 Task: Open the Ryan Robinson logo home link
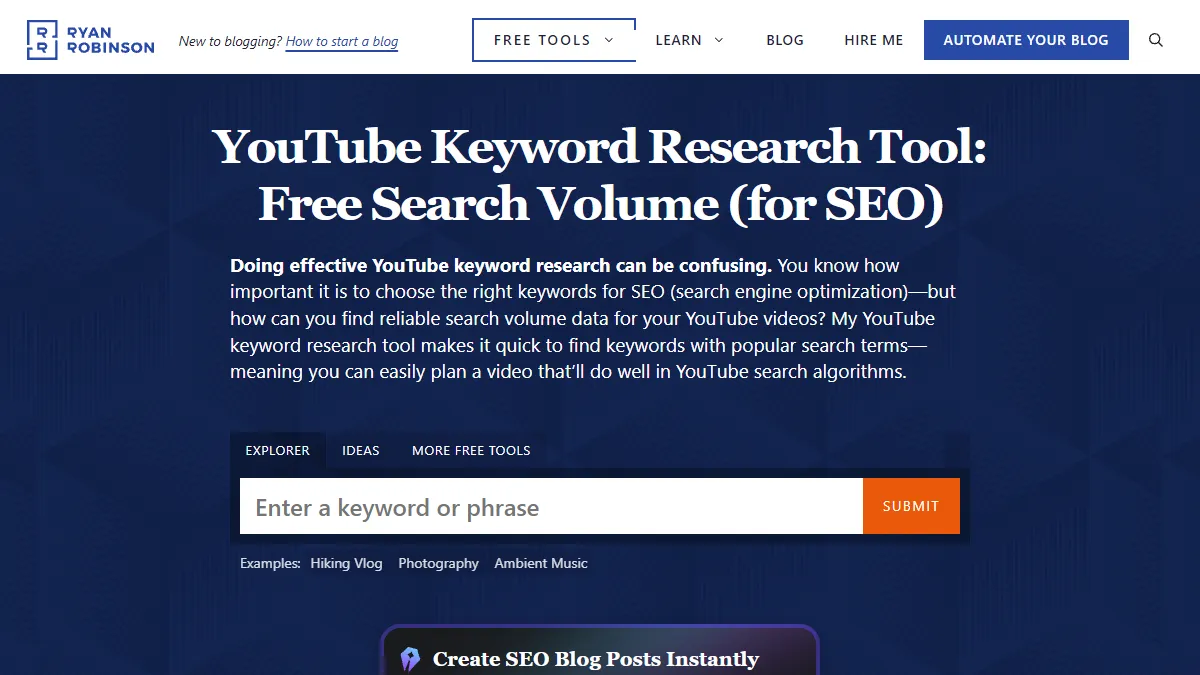pos(90,40)
